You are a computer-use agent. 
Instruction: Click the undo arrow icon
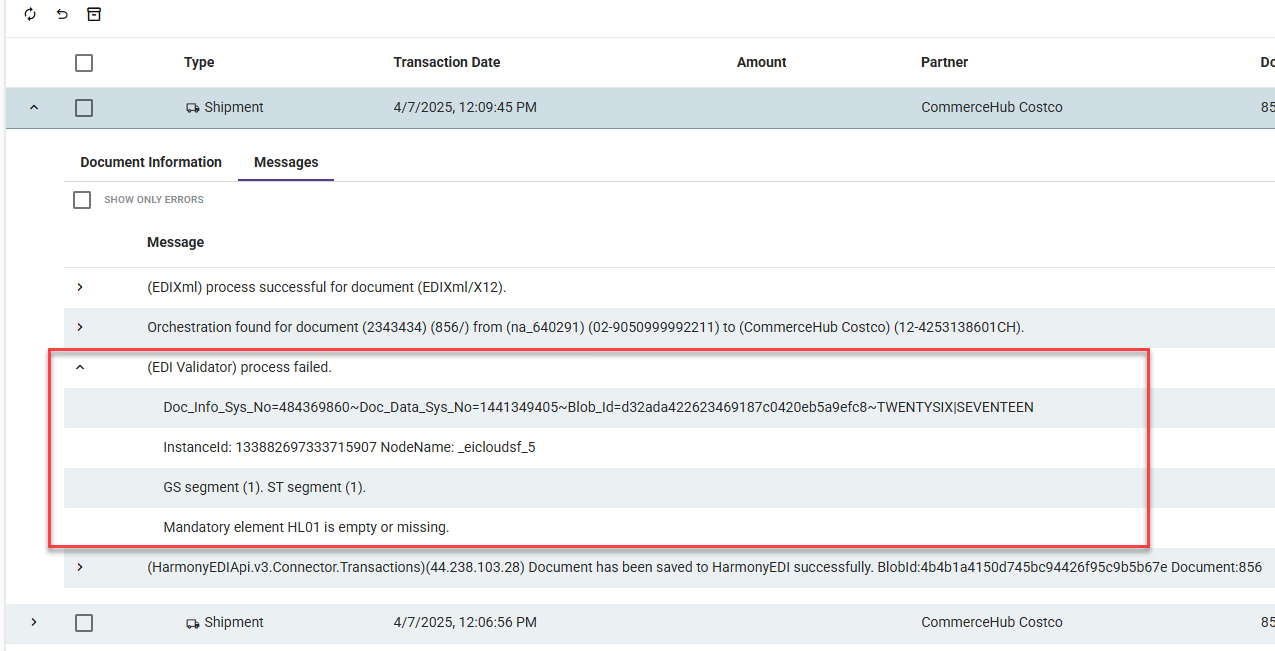(62, 14)
